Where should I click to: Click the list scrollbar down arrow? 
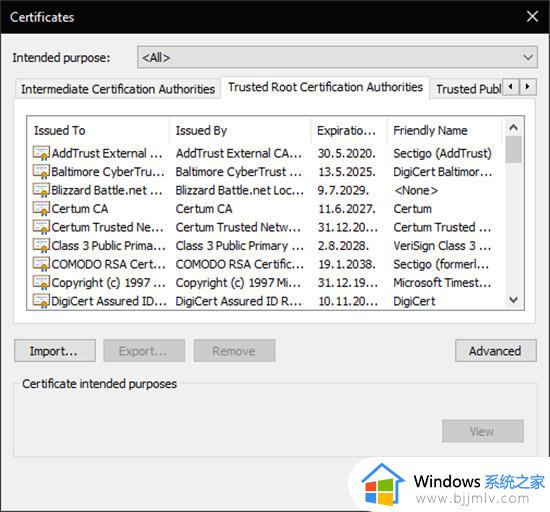tap(514, 300)
